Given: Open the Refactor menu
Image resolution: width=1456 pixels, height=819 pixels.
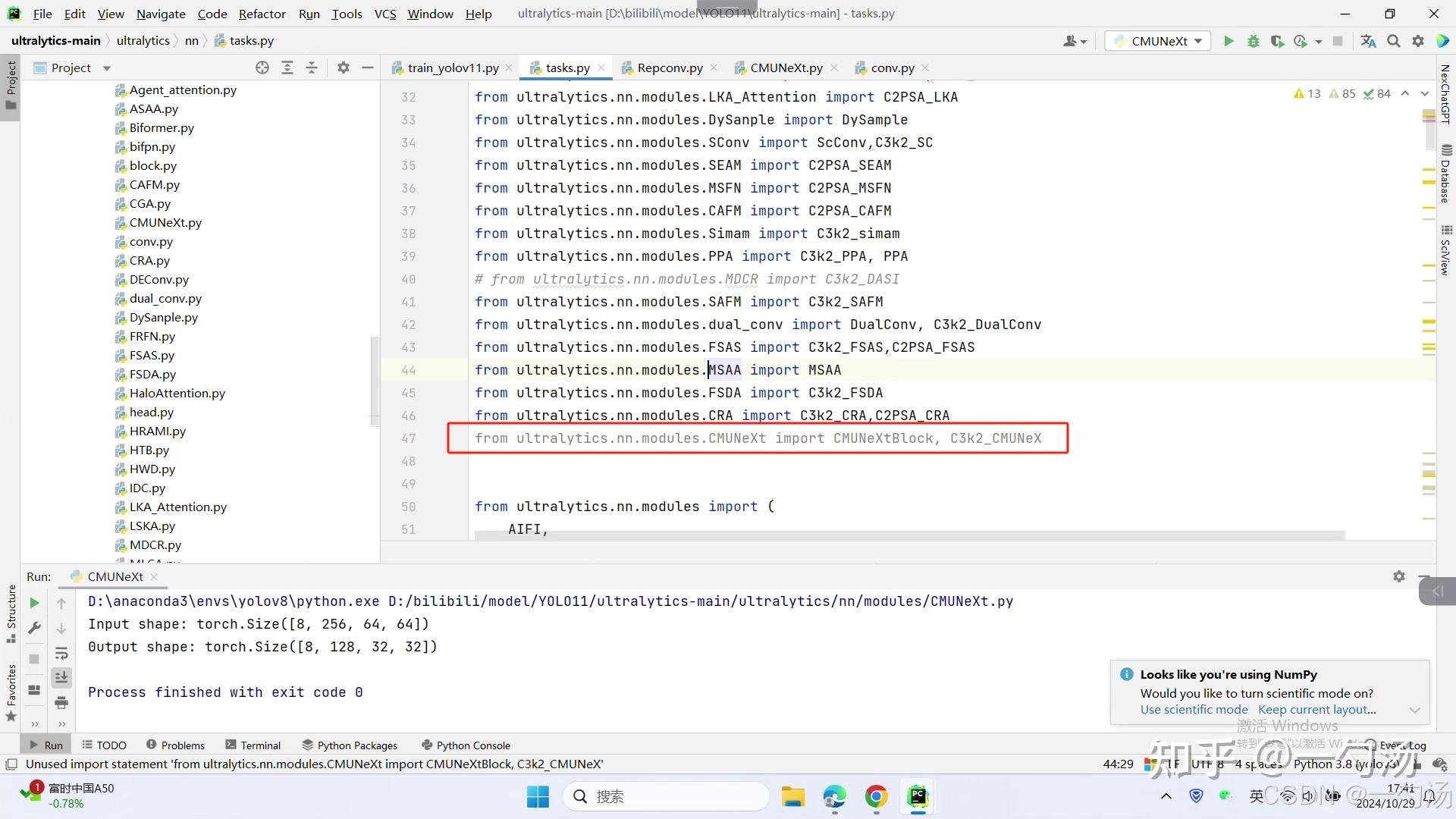Looking at the screenshot, I should 262,14.
